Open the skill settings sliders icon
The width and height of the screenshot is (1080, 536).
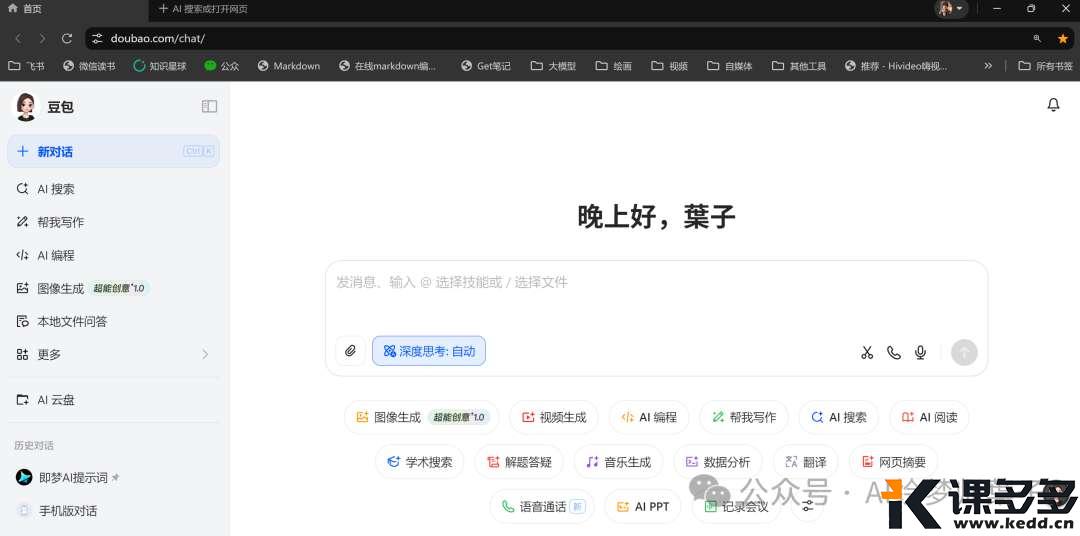(808, 506)
